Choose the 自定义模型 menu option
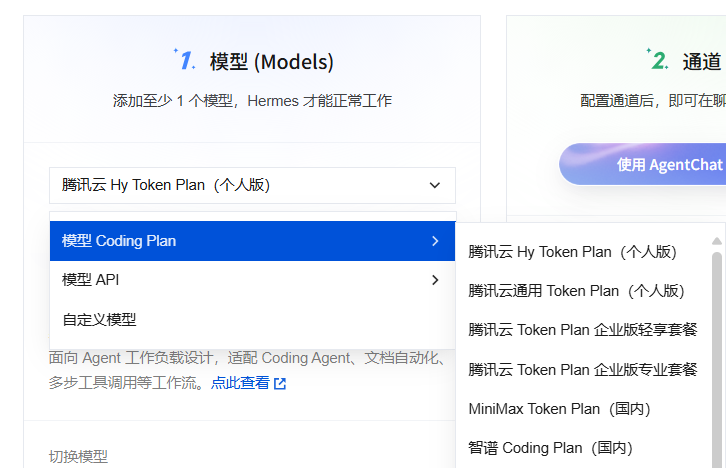The image size is (726, 468). pyautogui.click(x=252, y=319)
